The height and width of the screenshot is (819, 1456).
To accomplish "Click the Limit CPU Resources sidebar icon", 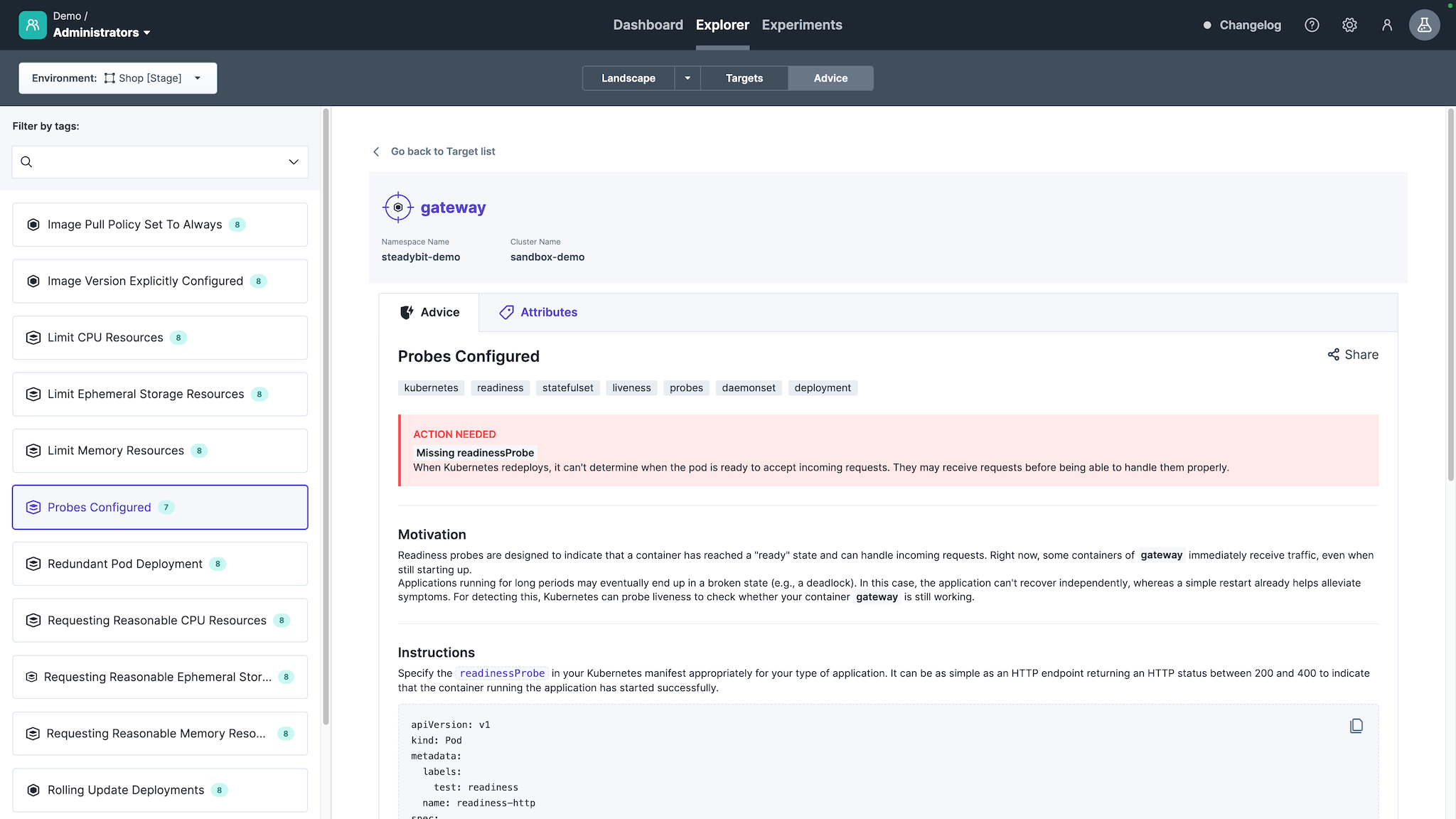I will (x=33, y=337).
